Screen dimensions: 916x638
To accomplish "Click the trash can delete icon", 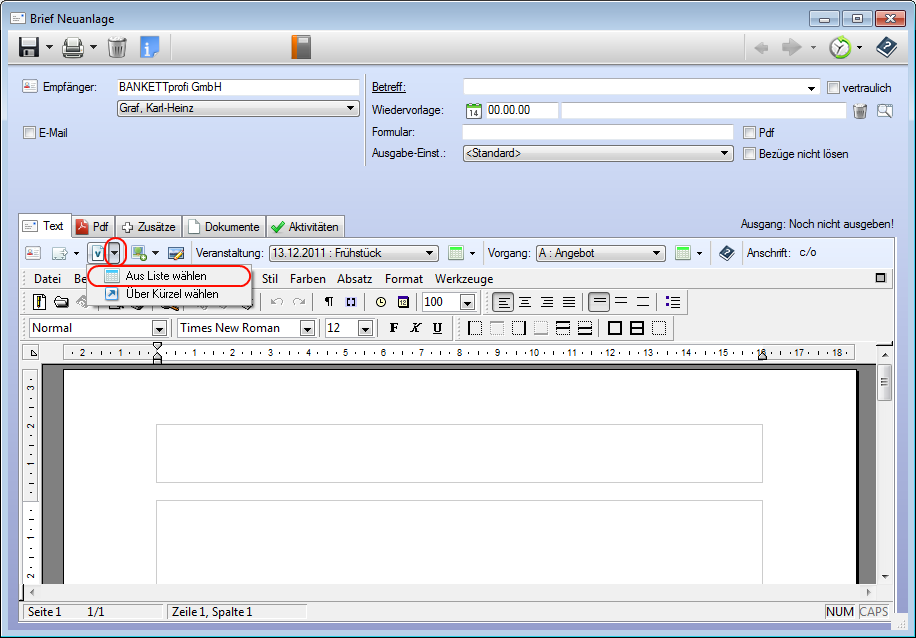I will coord(117,47).
